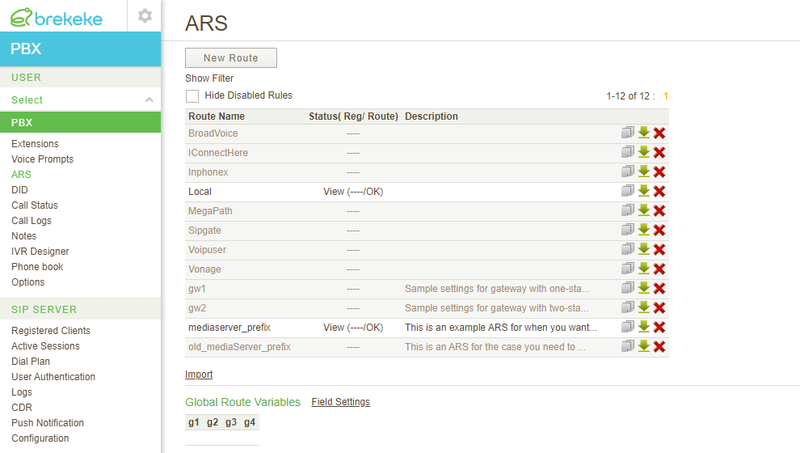
Task: Delete the IConnectHere route
Action: click(x=659, y=153)
